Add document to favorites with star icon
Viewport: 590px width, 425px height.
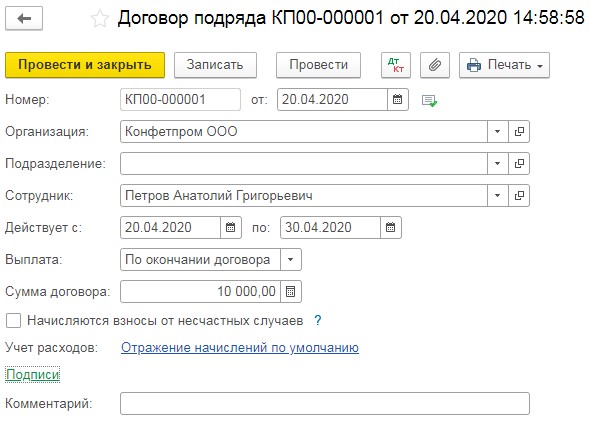pos(100,19)
